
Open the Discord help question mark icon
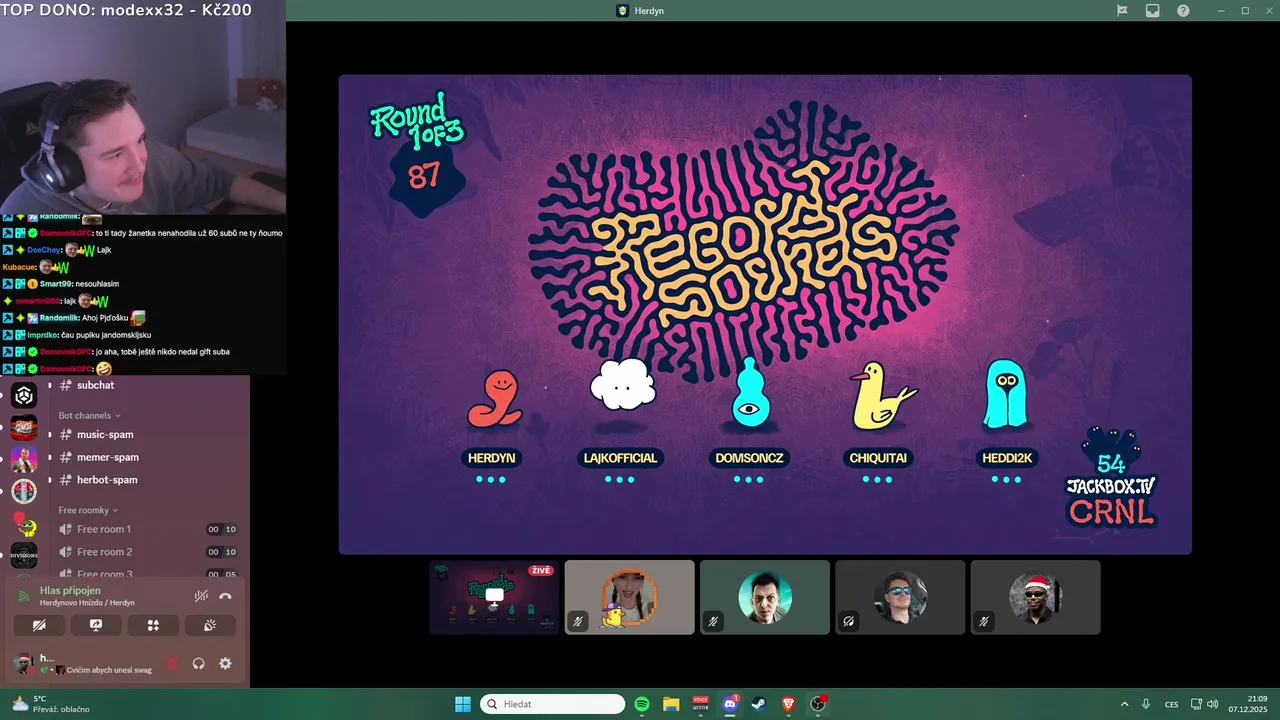pos(1183,10)
